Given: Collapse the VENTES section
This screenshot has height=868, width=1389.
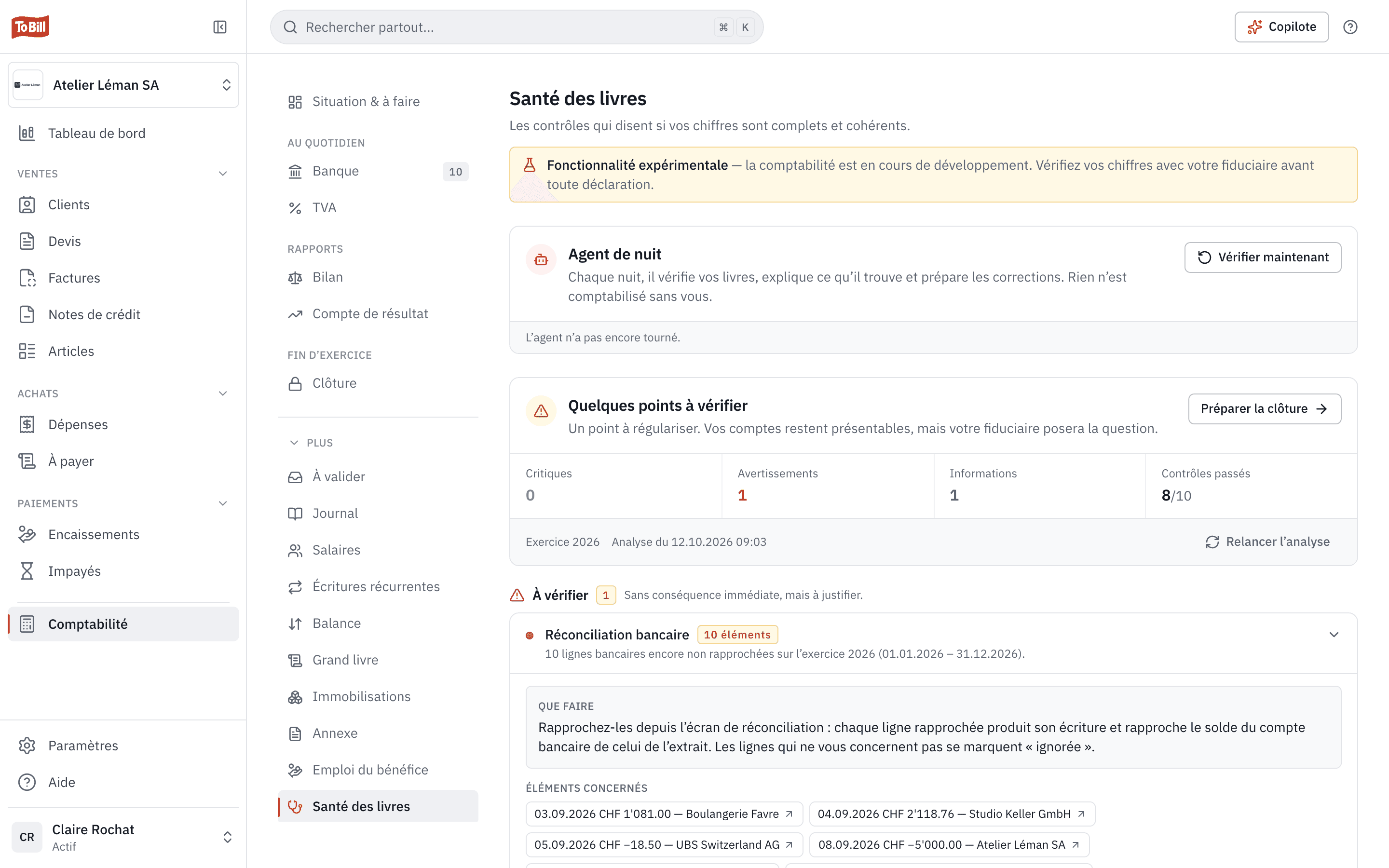Looking at the screenshot, I should [x=223, y=174].
